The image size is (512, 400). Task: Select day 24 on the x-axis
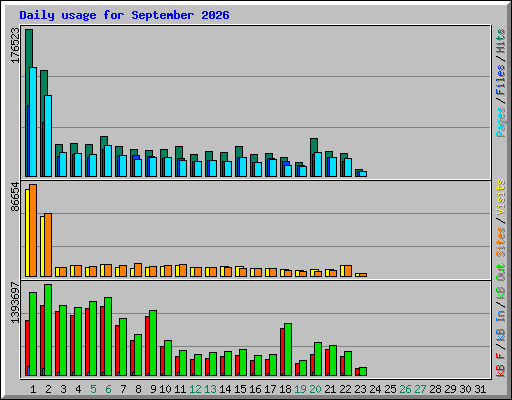point(375,389)
